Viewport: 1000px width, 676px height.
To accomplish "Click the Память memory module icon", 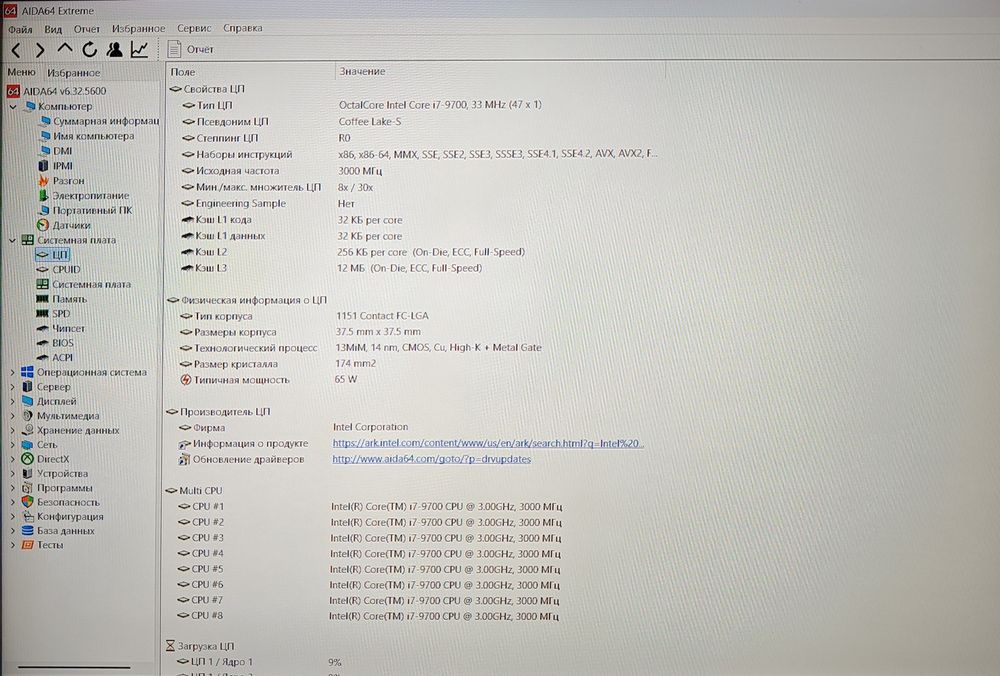I will point(43,299).
